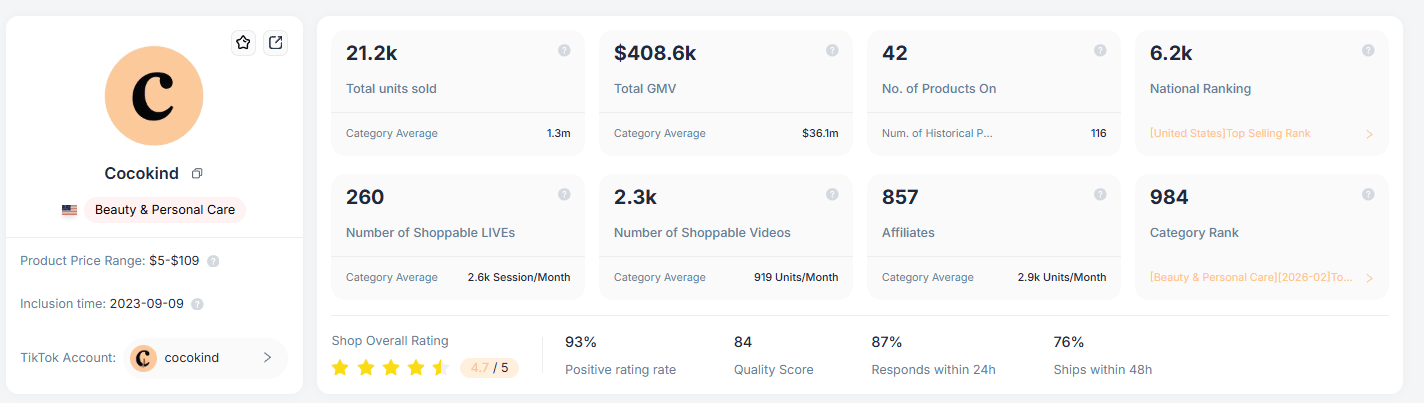Show help for Number of Shoppable Videos

[x=832, y=194]
